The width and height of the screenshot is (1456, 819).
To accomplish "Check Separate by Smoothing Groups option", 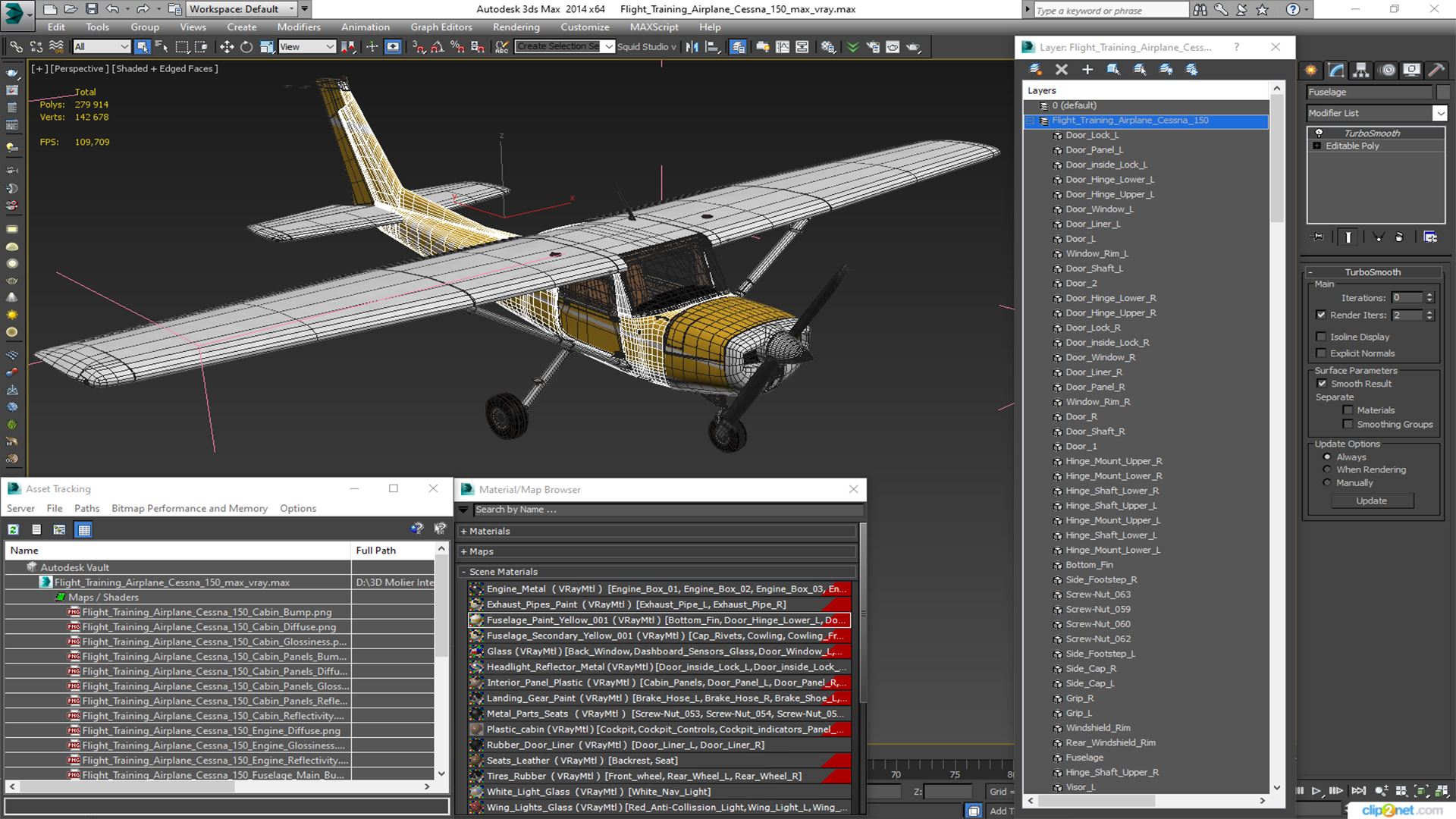I will click(1348, 425).
